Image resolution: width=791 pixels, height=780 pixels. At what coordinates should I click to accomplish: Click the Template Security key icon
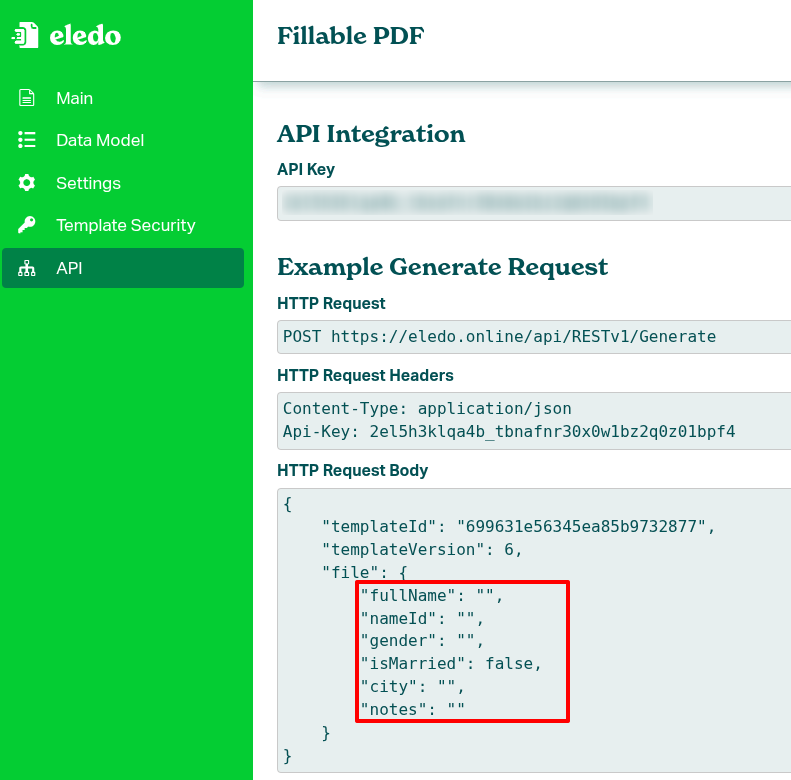coord(27,225)
